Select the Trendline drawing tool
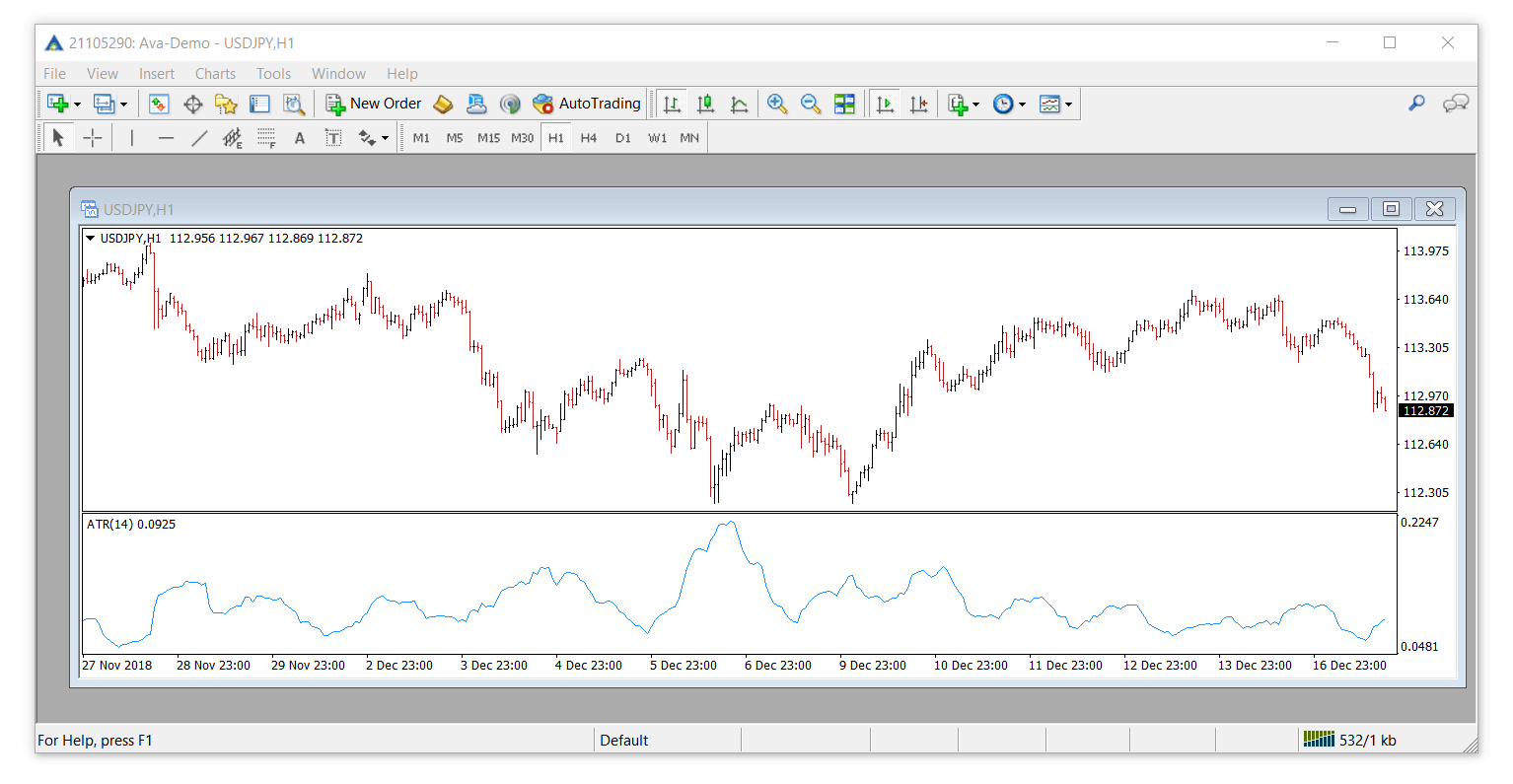The image size is (1513, 784). 199,138
